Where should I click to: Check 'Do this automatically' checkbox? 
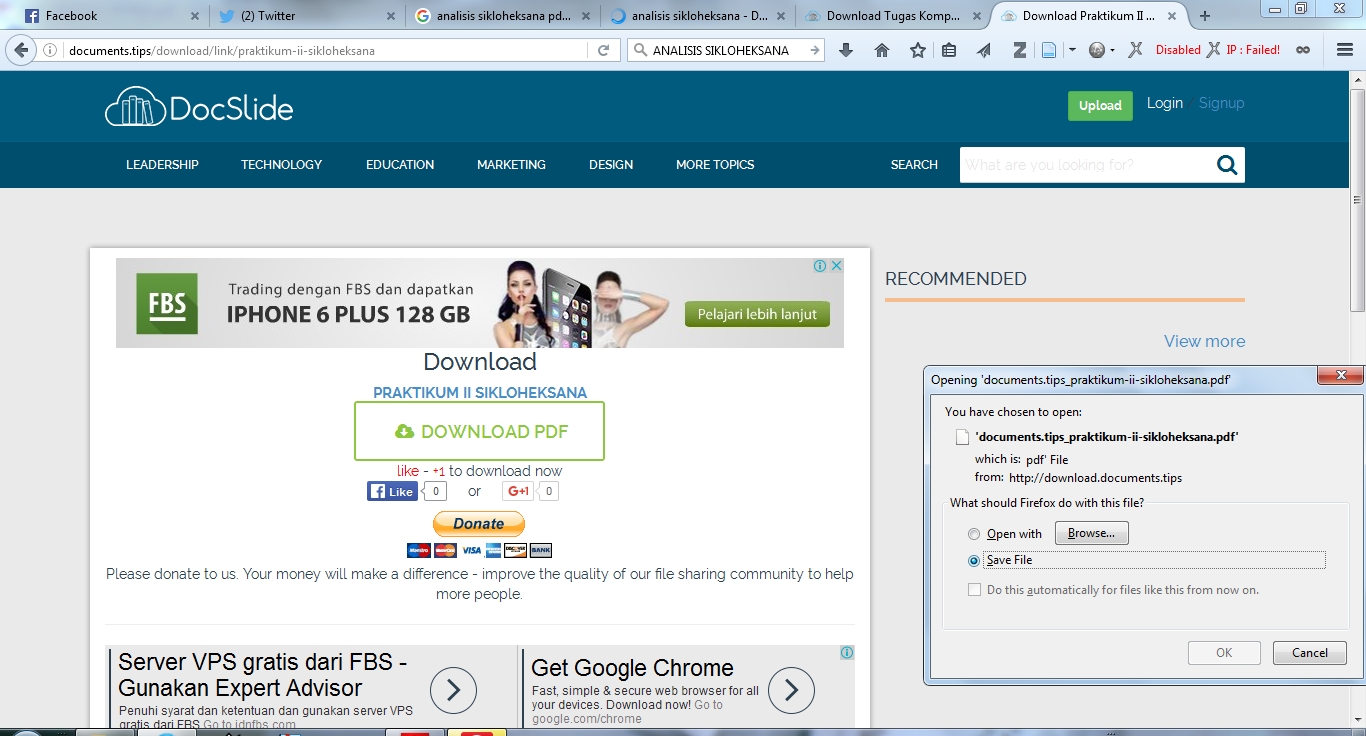point(974,590)
